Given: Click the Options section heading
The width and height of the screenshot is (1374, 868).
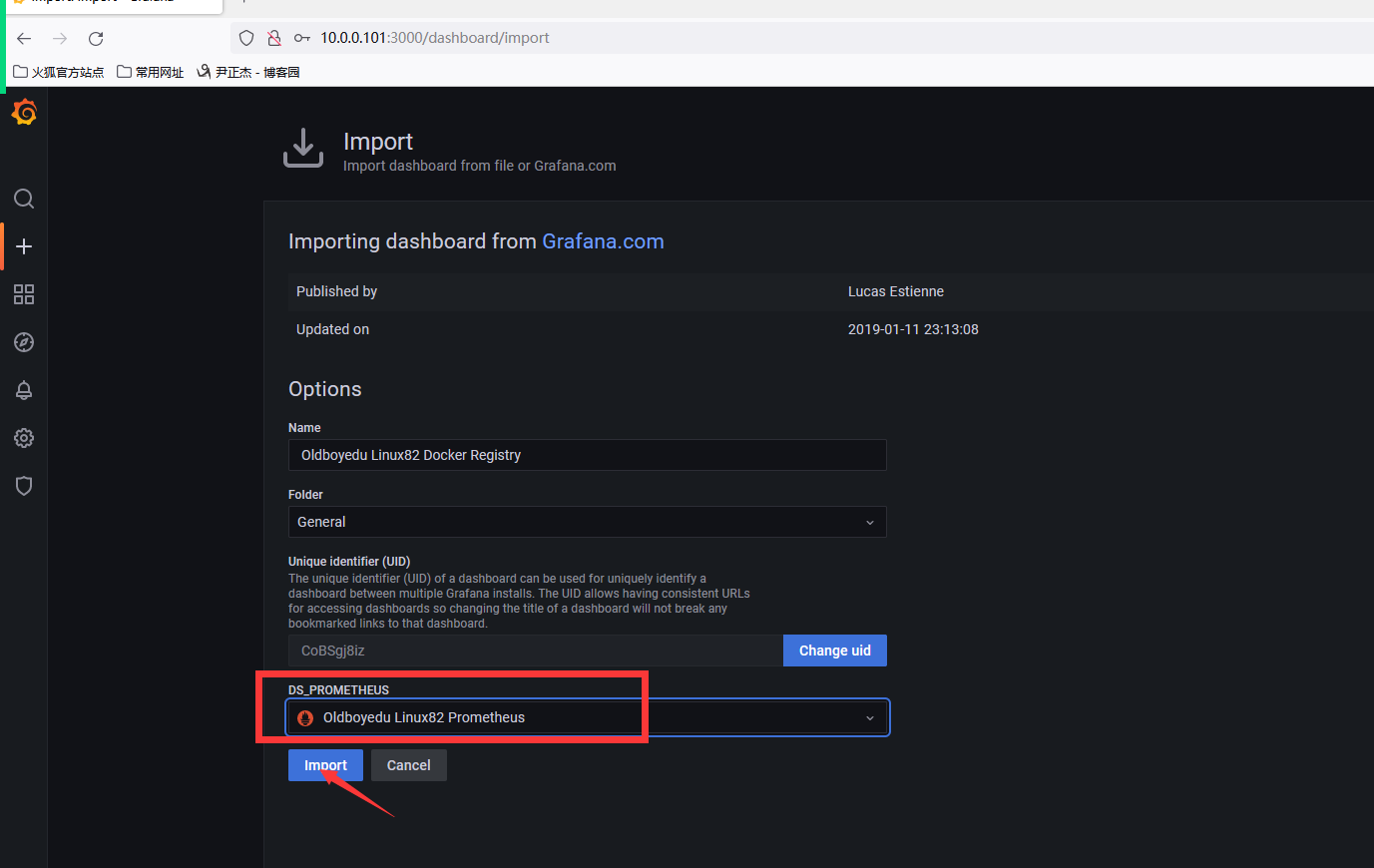Looking at the screenshot, I should point(325,389).
